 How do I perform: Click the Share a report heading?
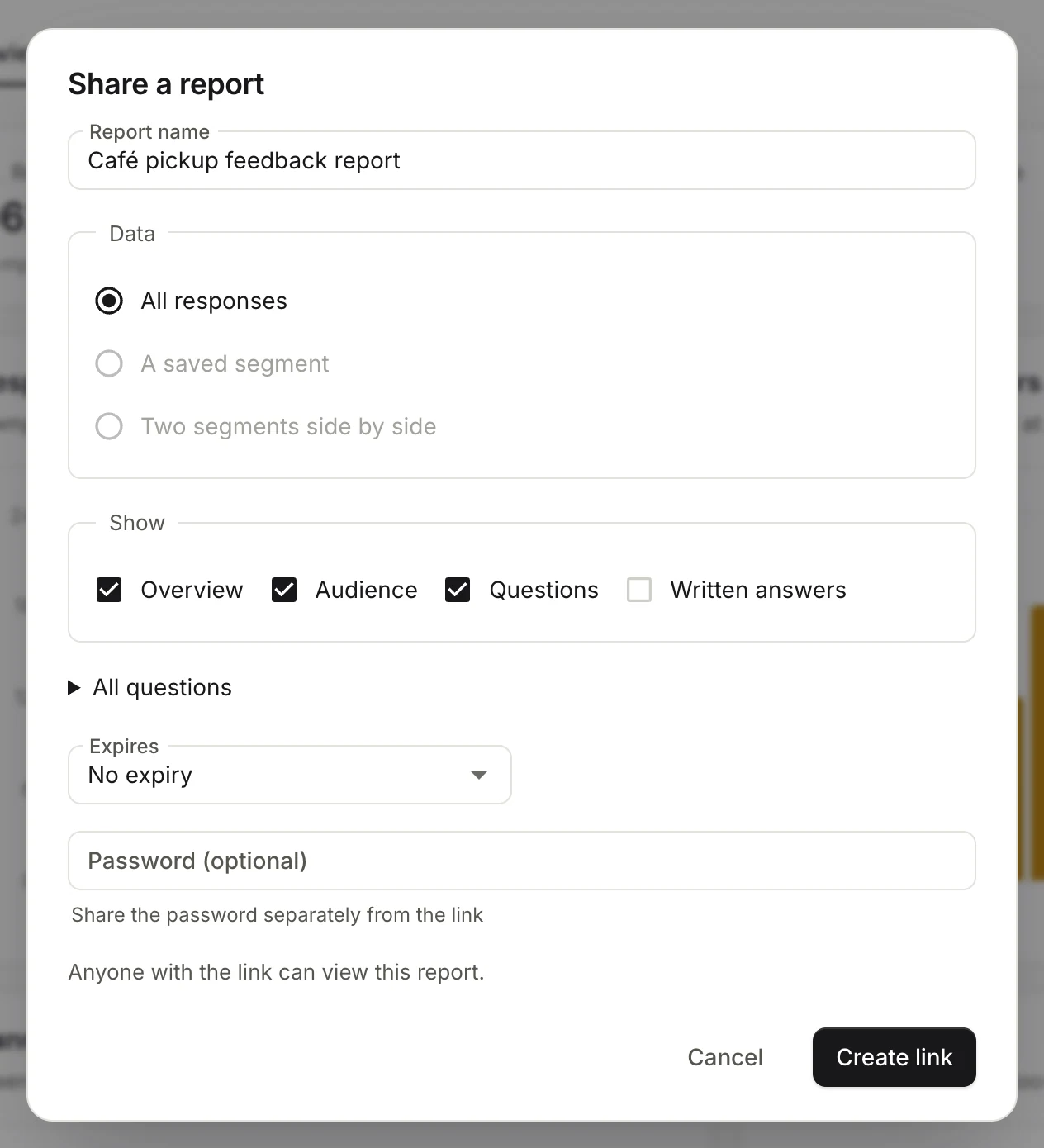click(x=166, y=83)
